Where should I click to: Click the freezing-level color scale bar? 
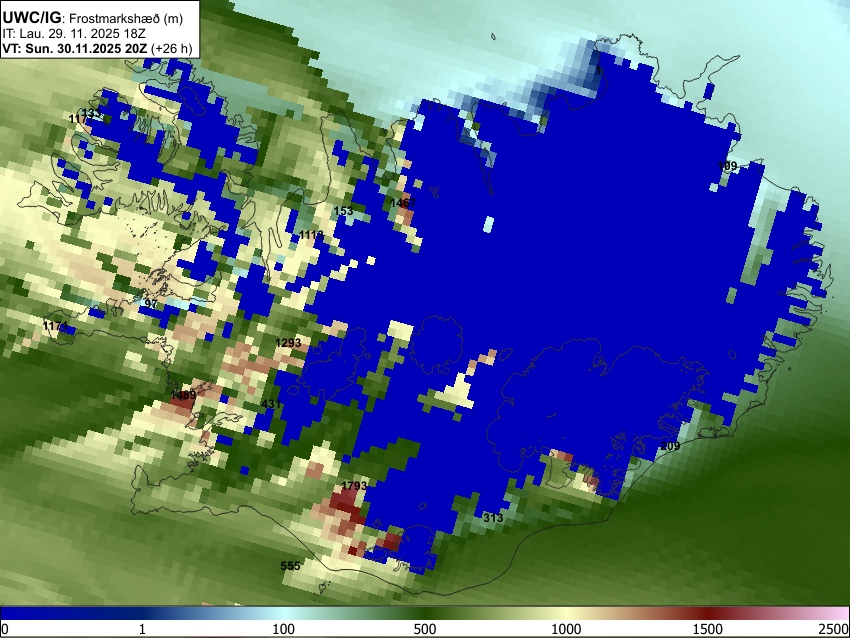[425, 613]
